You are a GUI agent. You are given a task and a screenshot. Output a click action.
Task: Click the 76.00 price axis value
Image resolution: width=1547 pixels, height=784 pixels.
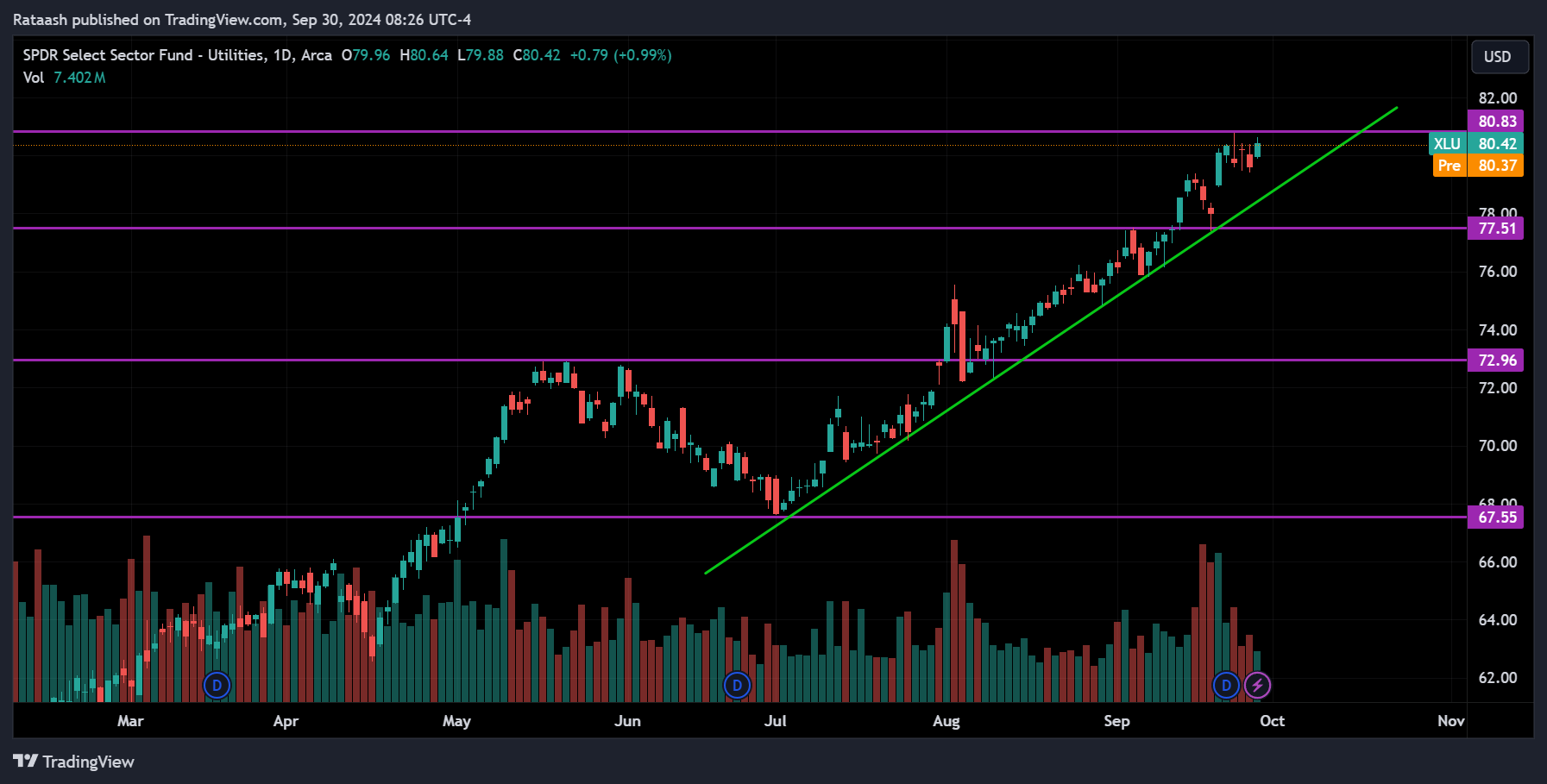click(1498, 272)
